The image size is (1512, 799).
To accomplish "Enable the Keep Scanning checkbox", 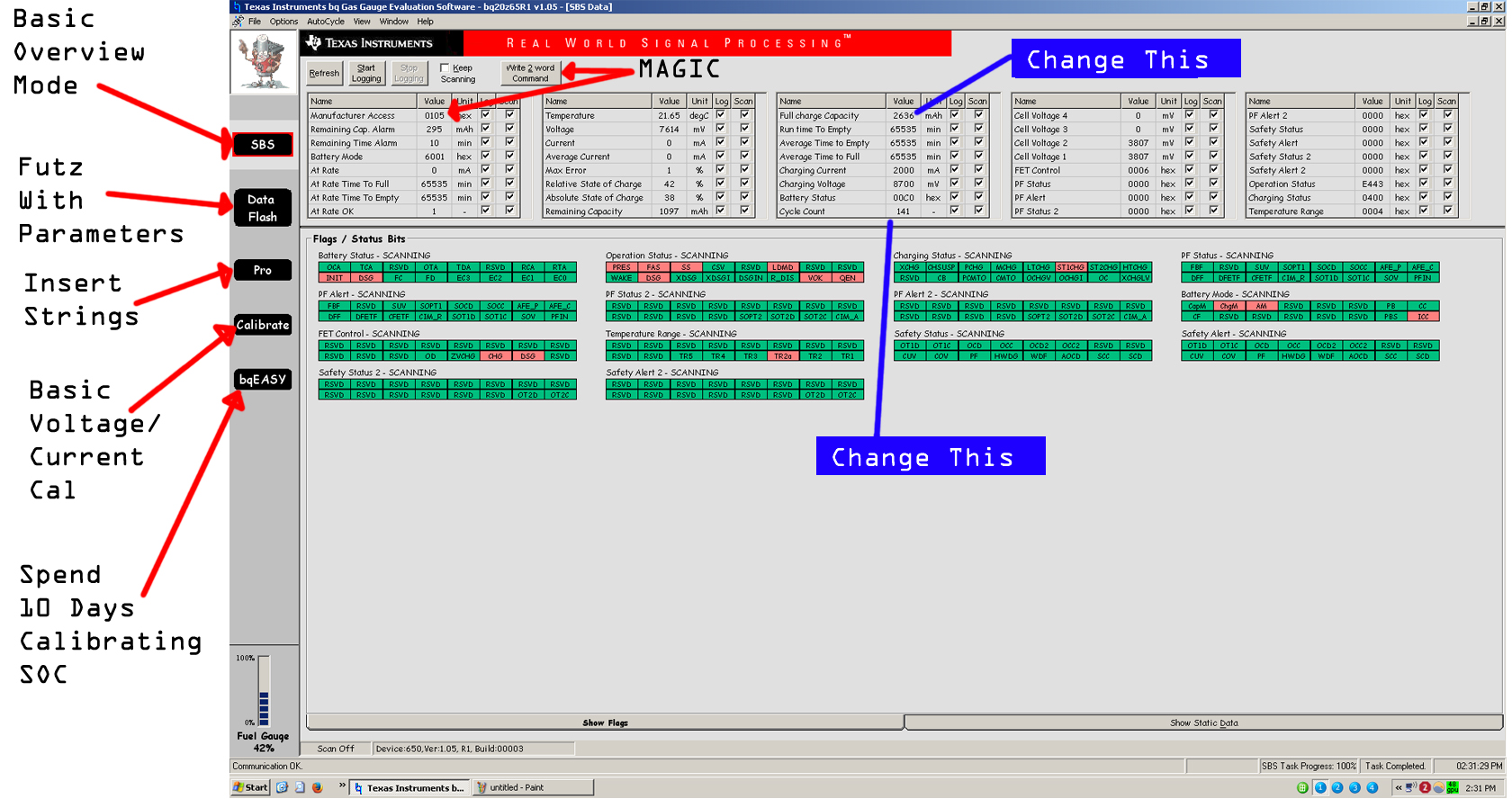I will 445,67.
